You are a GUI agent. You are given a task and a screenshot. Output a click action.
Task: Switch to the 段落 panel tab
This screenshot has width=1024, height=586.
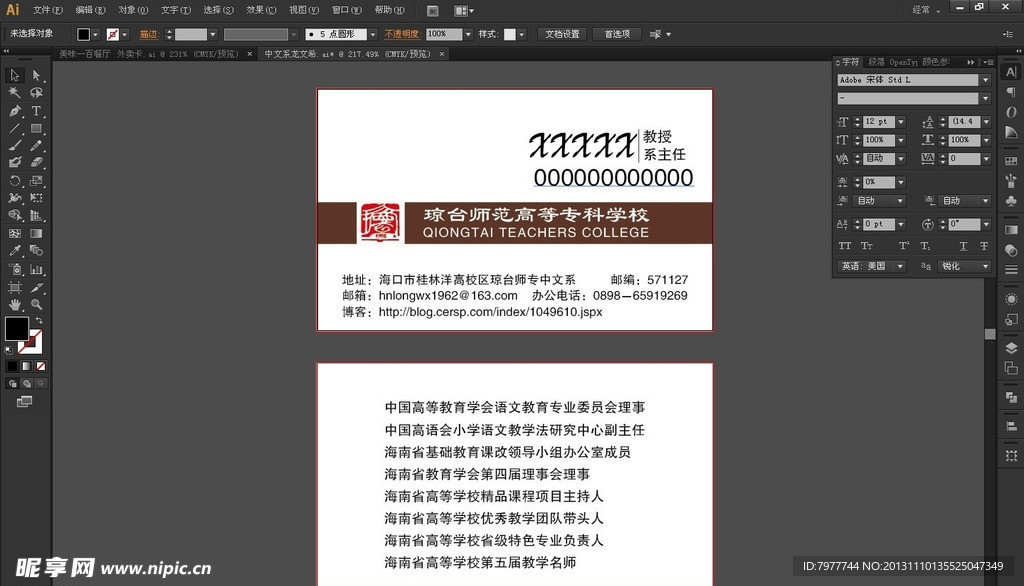tap(876, 62)
